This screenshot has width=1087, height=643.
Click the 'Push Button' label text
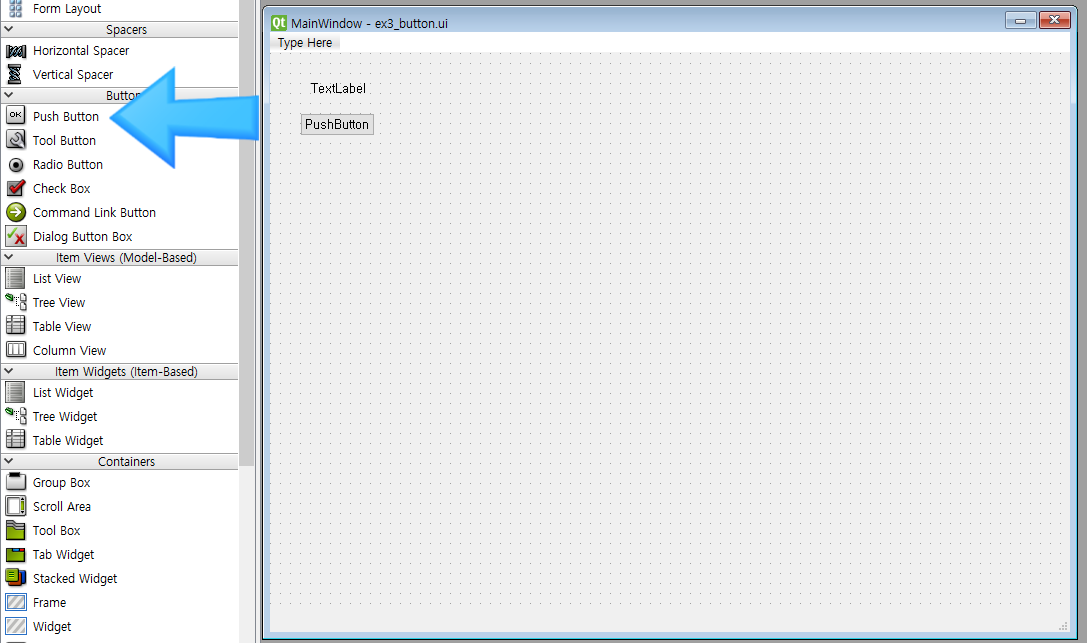coord(66,116)
